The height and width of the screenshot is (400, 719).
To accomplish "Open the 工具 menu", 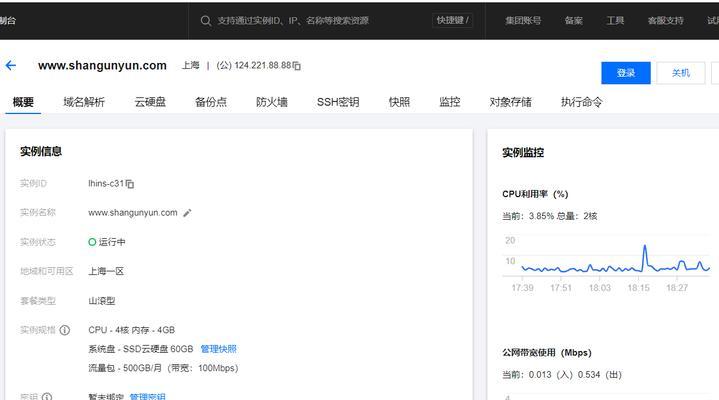I will (x=615, y=21).
